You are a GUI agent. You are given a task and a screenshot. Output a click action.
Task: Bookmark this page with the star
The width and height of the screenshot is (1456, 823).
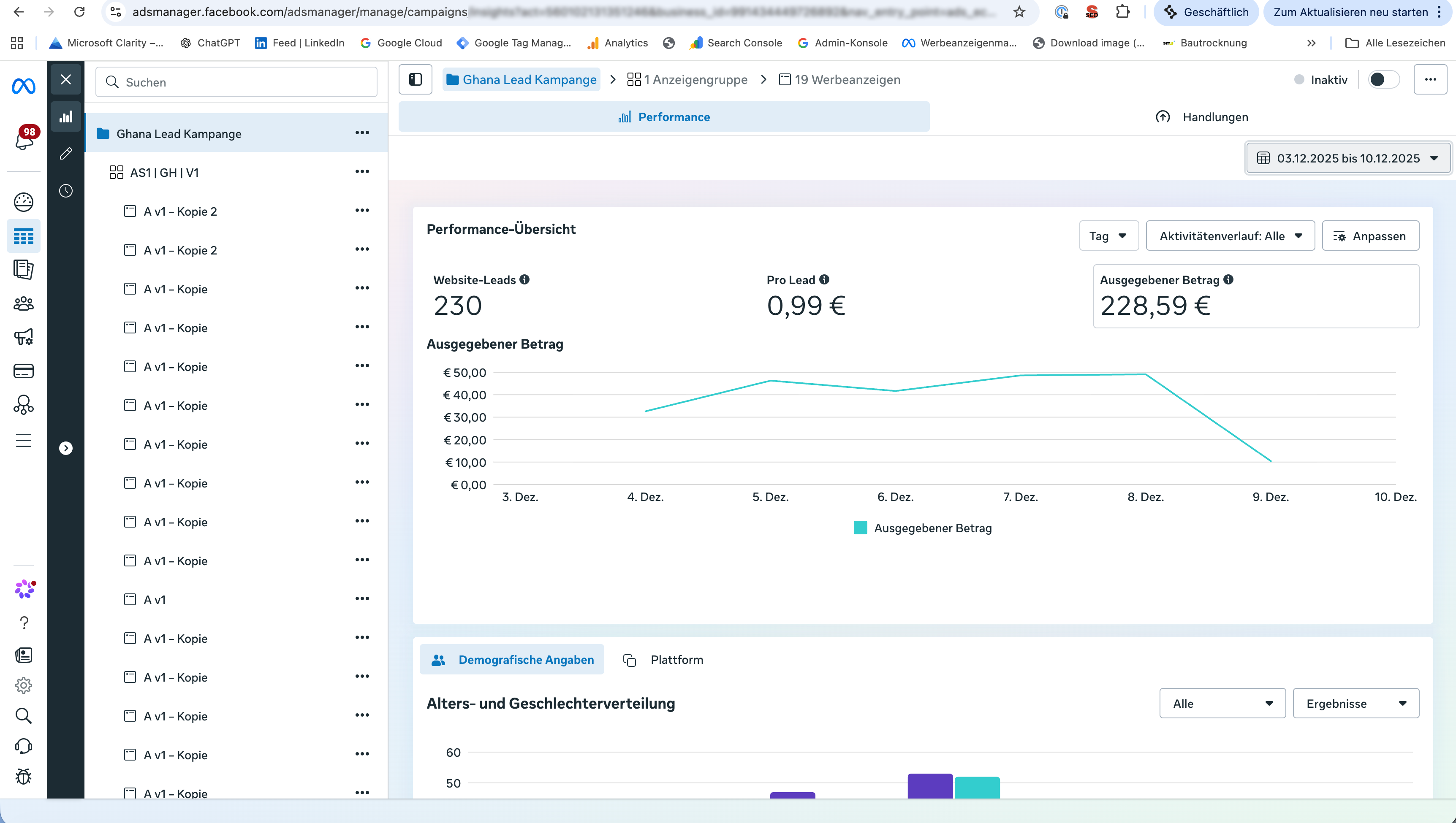(x=1019, y=12)
